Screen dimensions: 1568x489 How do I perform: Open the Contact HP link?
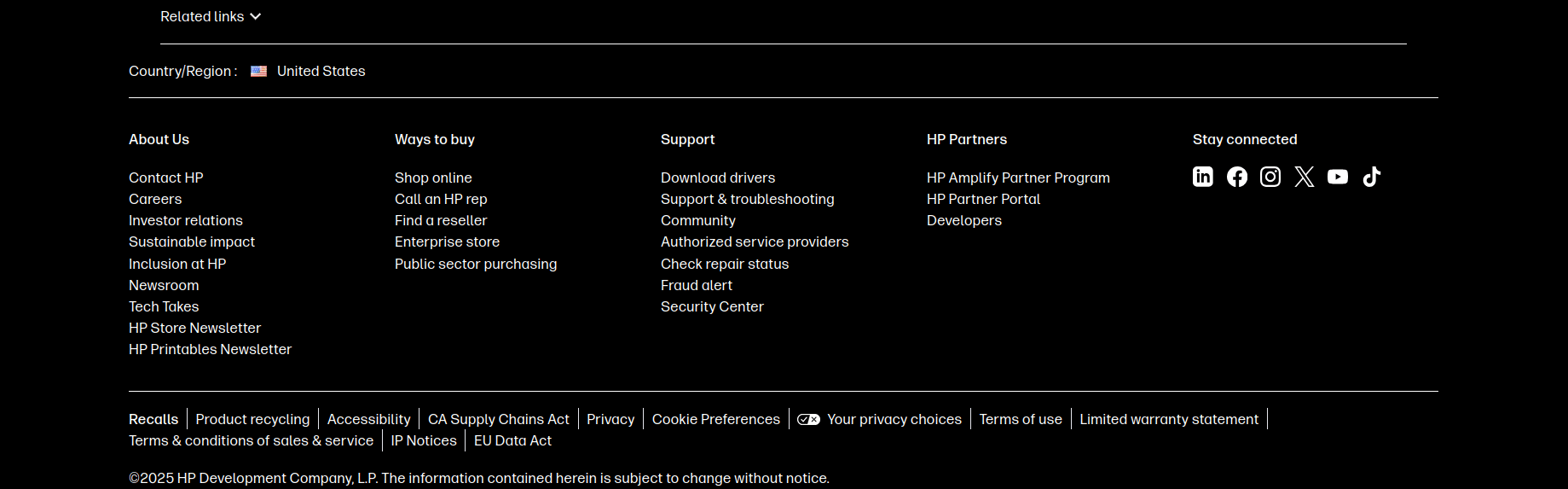tap(166, 178)
